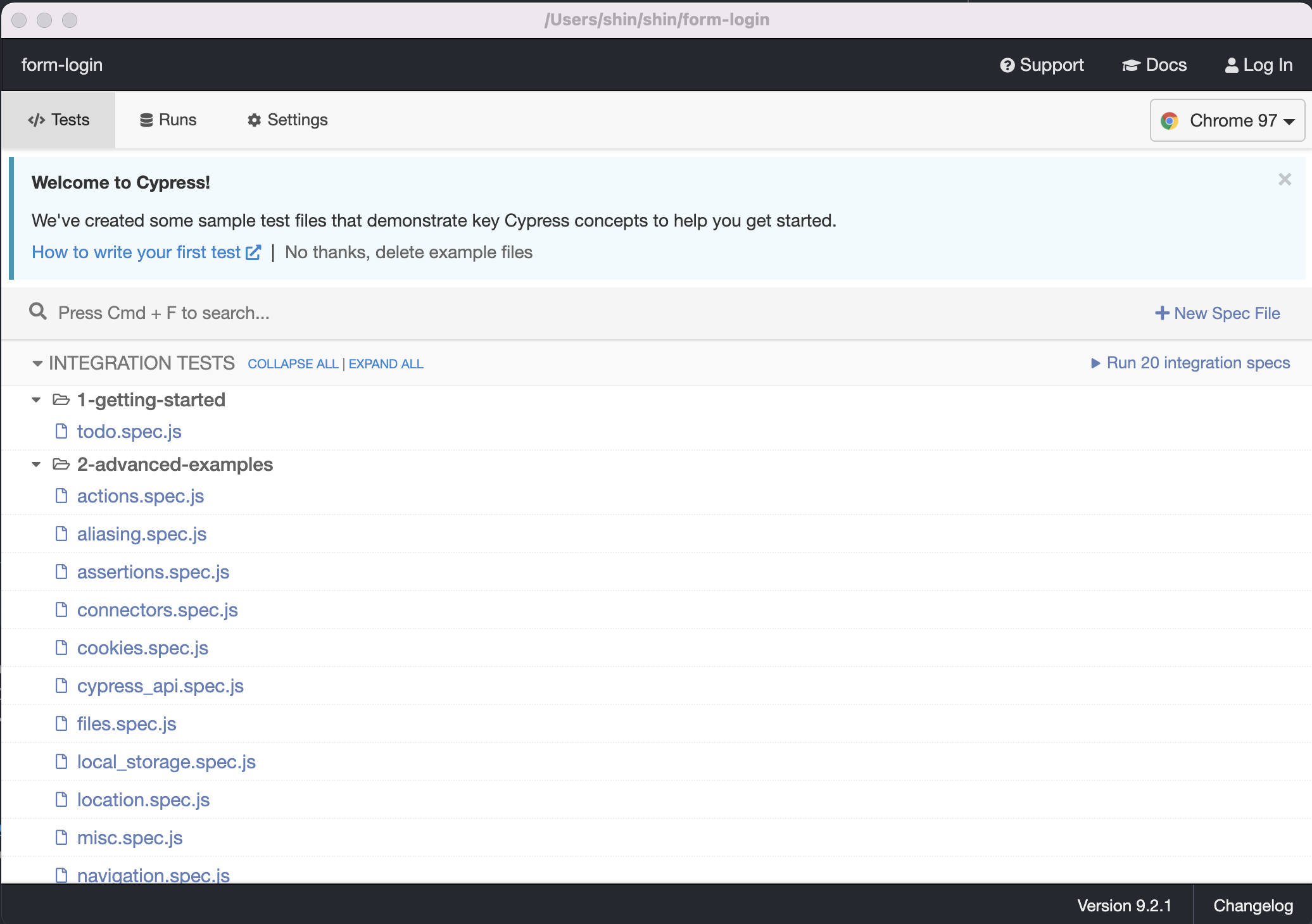Open actions.spec.js test file
This screenshot has height=924, width=1312.
[x=141, y=496]
